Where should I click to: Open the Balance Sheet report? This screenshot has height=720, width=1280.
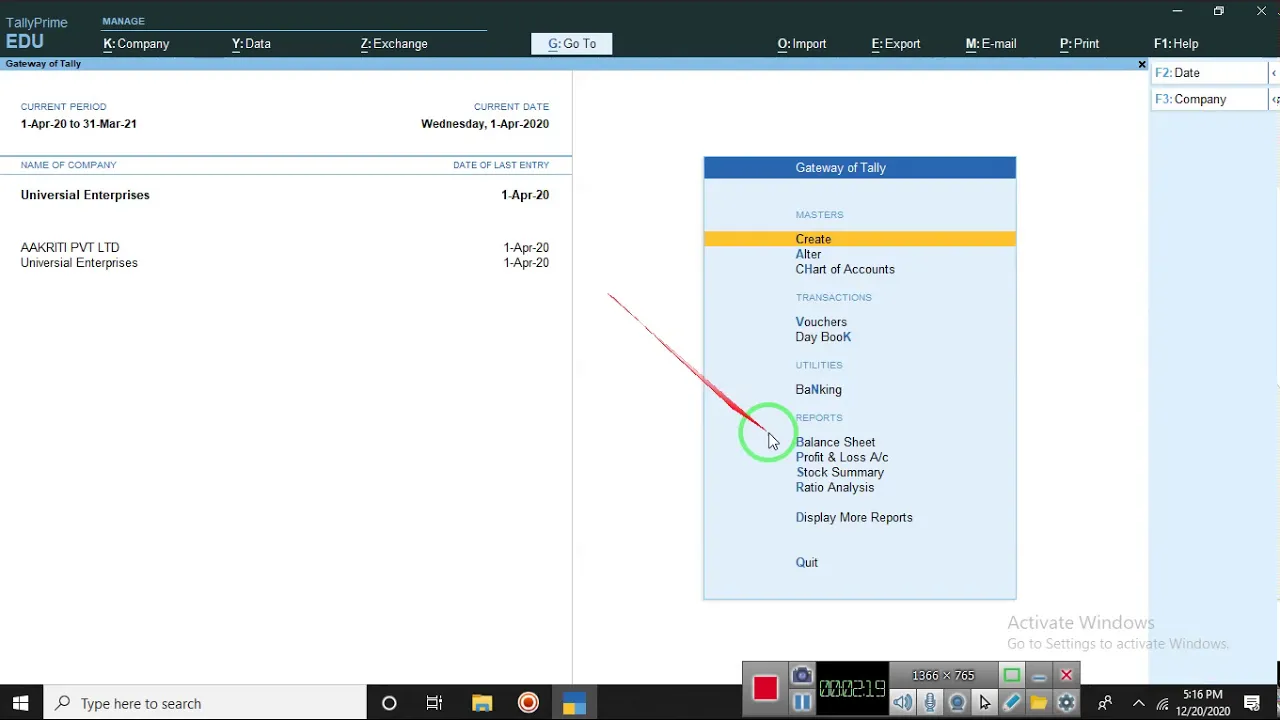pos(835,442)
